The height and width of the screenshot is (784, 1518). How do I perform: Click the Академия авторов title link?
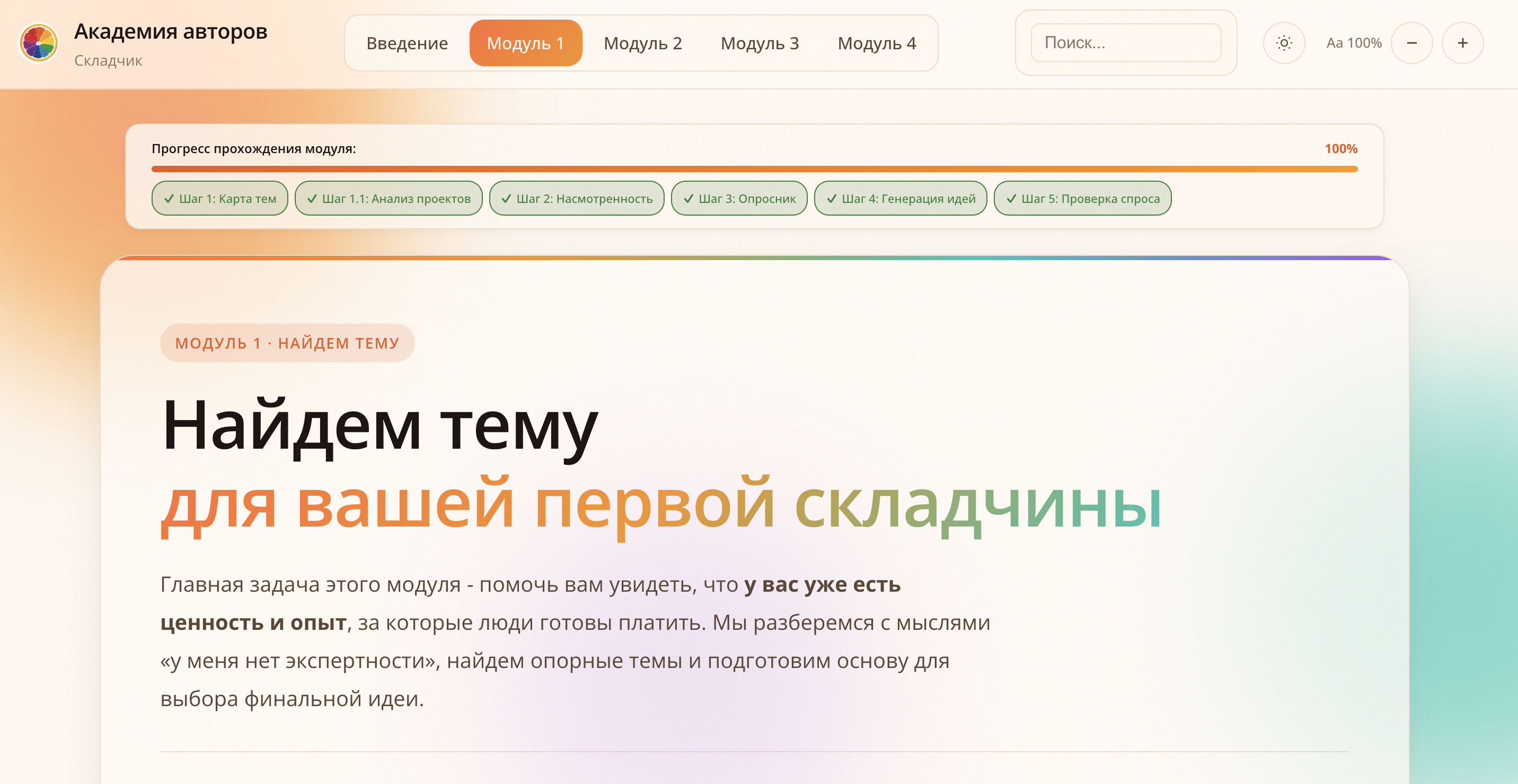pyautogui.click(x=170, y=31)
